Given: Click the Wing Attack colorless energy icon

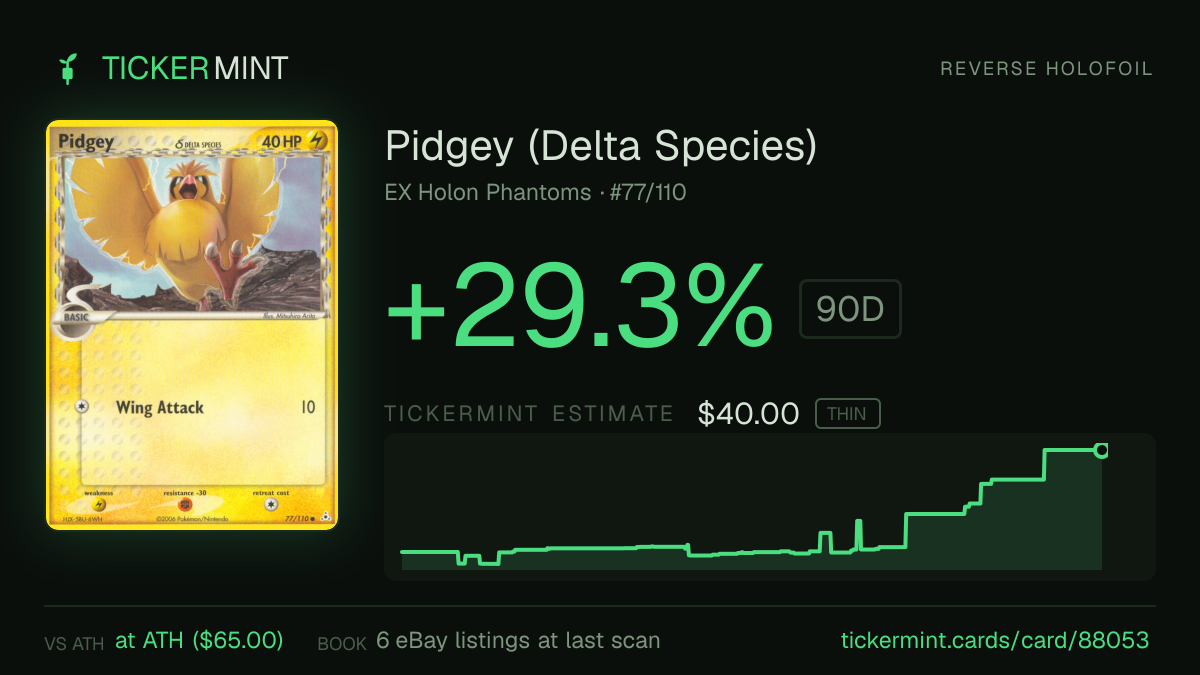Looking at the screenshot, I should click(x=80, y=407).
